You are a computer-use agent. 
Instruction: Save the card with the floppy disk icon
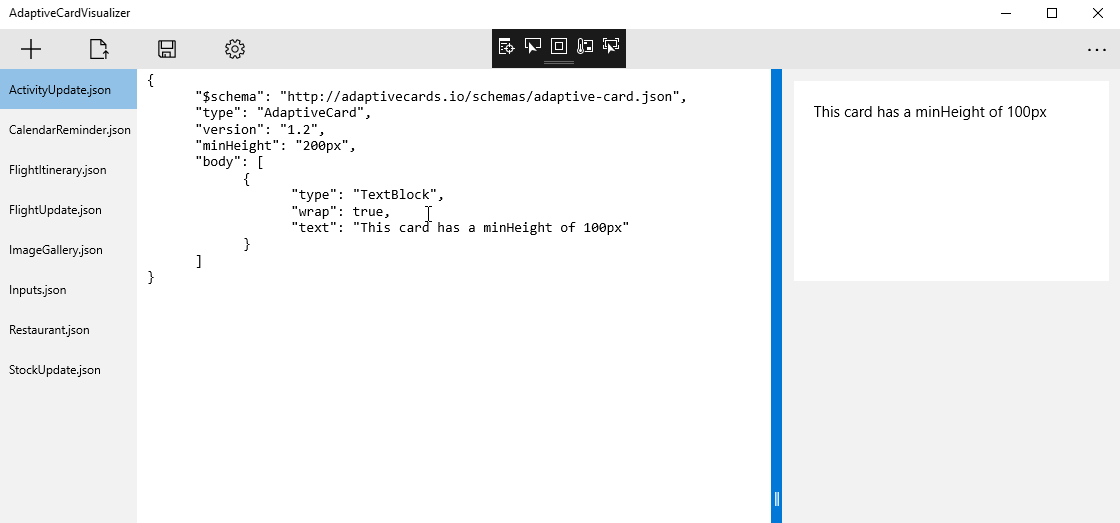coord(166,49)
